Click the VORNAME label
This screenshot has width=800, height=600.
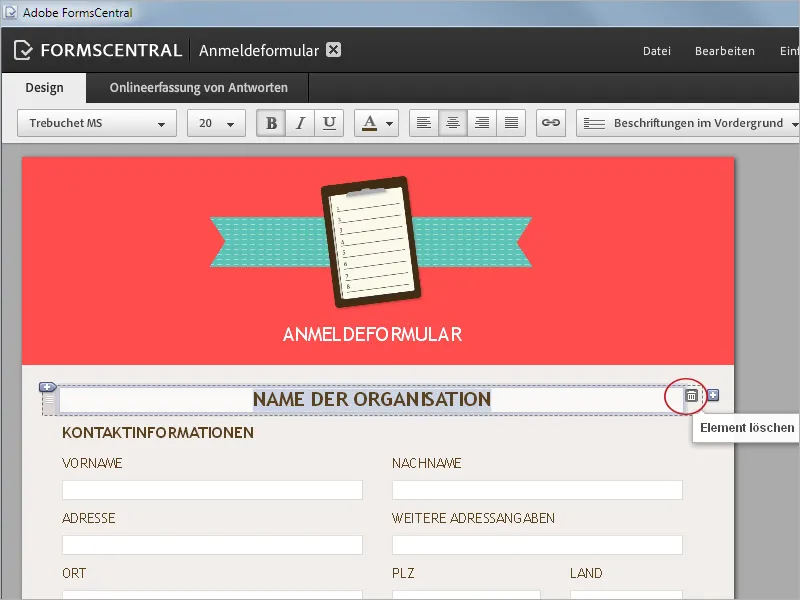click(92, 463)
